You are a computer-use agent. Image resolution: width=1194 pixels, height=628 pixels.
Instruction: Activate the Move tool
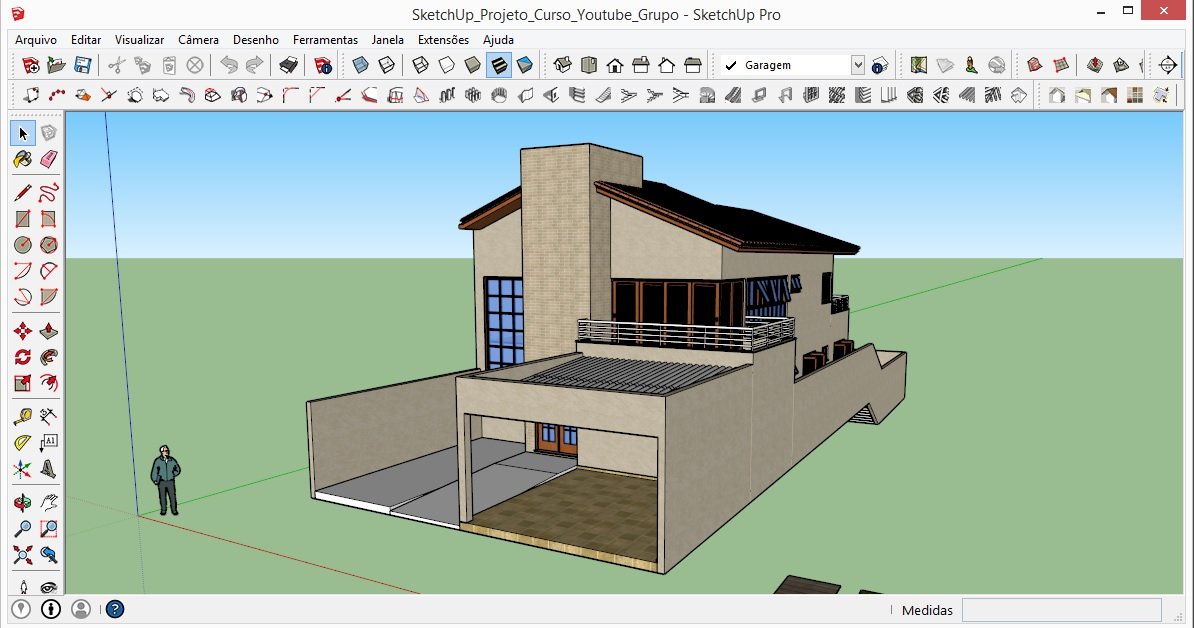pyautogui.click(x=23, y=331)
